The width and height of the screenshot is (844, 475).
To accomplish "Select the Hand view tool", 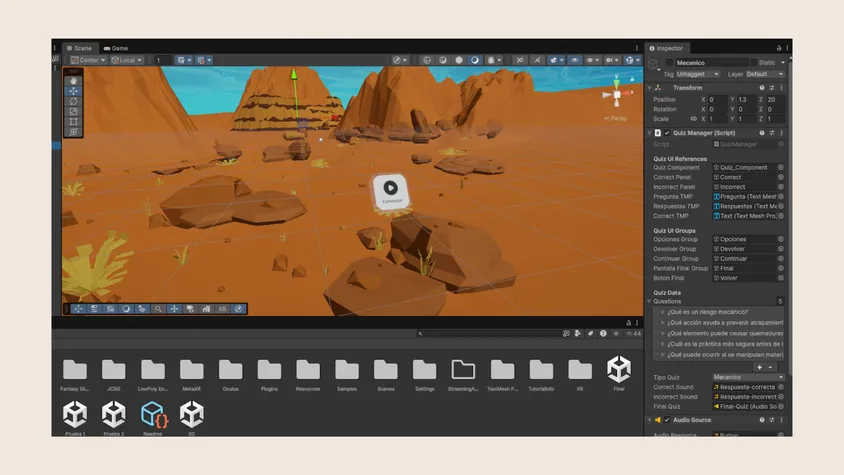I will pyautogui.click(x=74, y=81).
